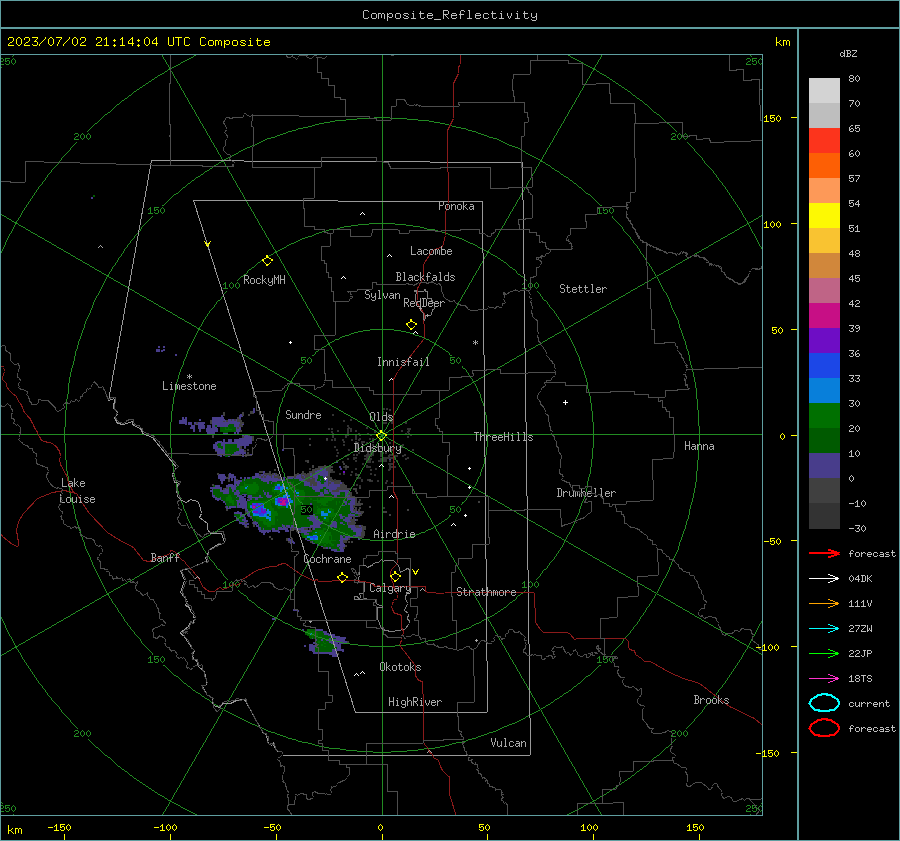Click the Vulcan label
The width and height of the screenshot is (900, 841).
(508, 743)
